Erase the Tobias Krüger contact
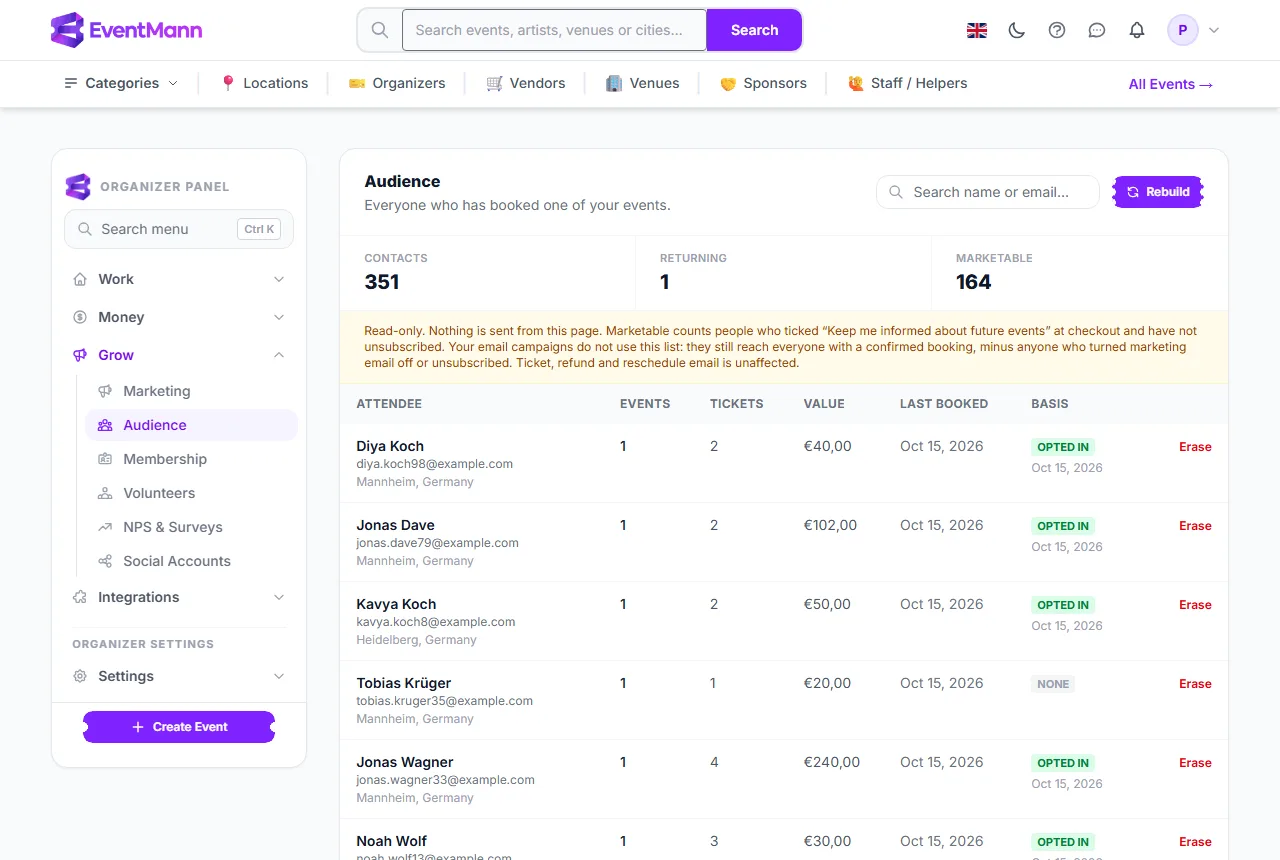 point(1195,684)
